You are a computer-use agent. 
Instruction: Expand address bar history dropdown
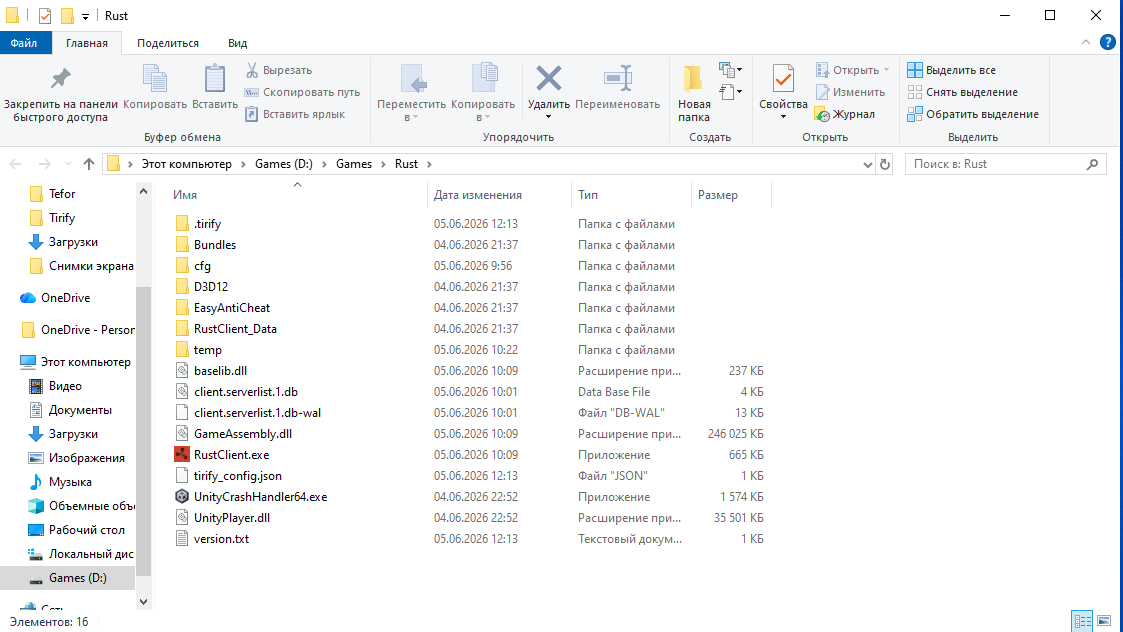867,164
